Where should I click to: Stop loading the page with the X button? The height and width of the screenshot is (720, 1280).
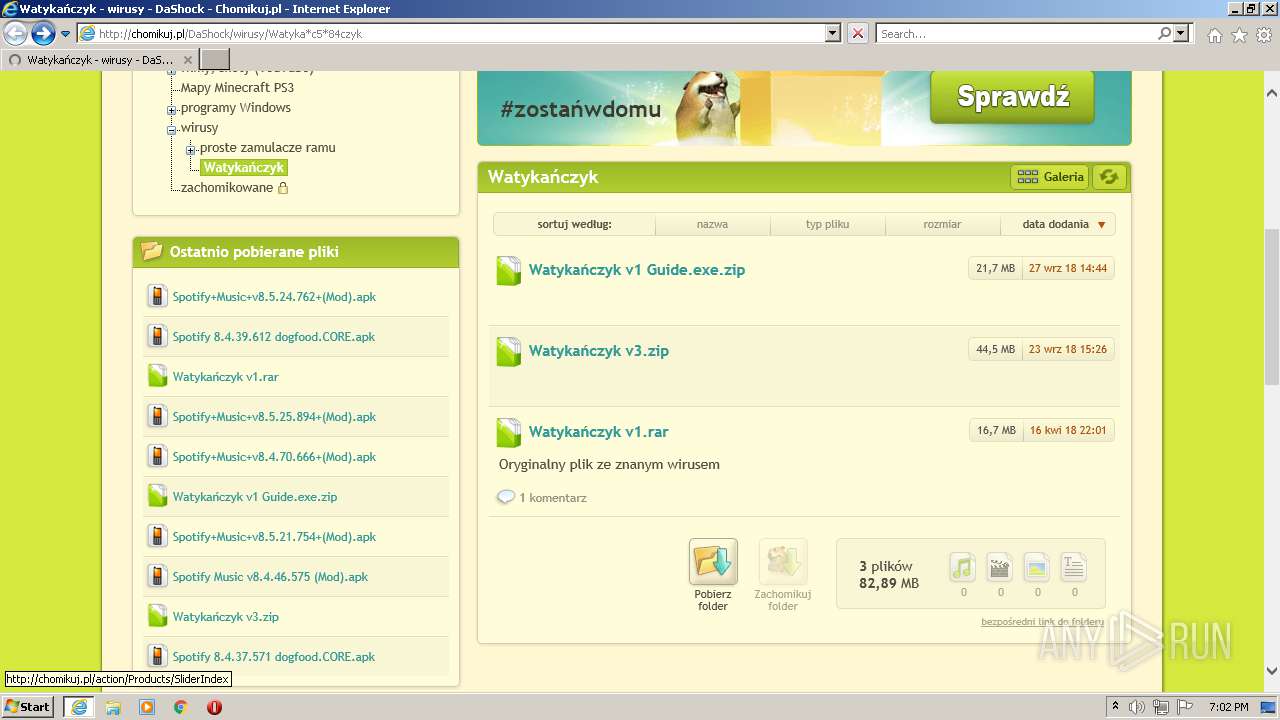[858, 33]
